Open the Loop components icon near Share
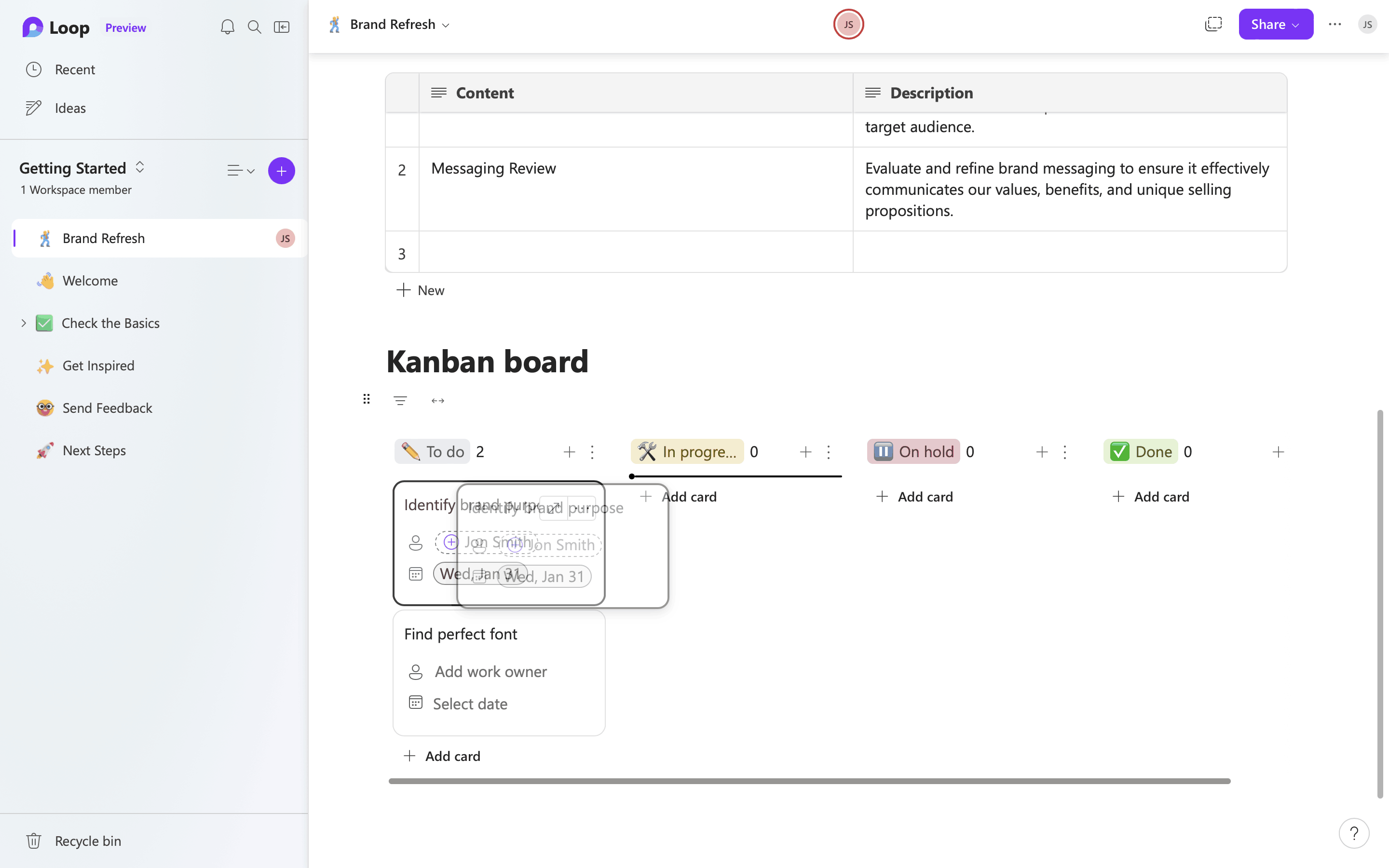The image size is (1389, 868). [1213, 24]
